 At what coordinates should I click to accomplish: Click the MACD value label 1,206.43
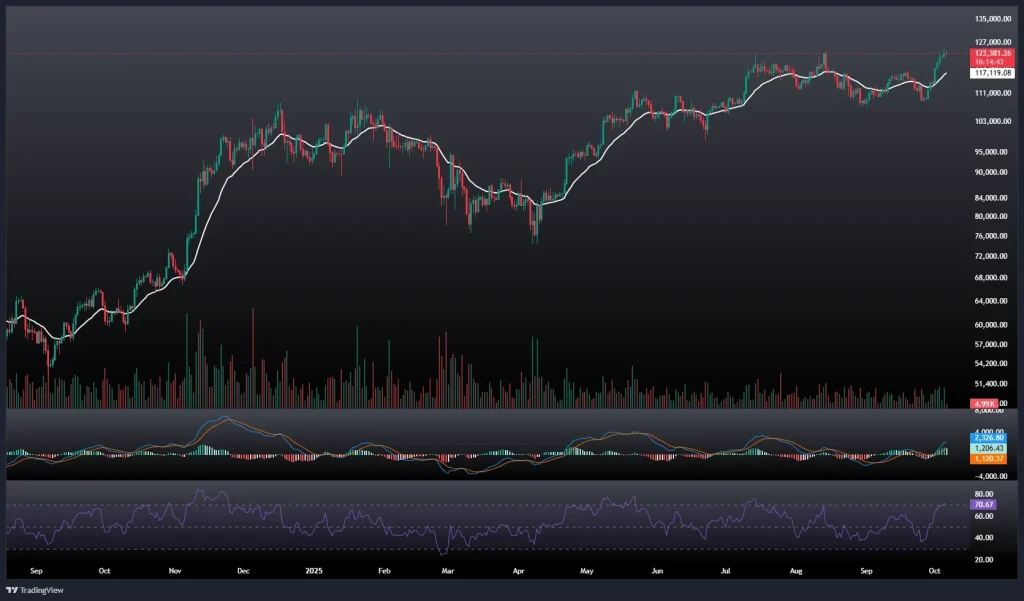[989, 448]
